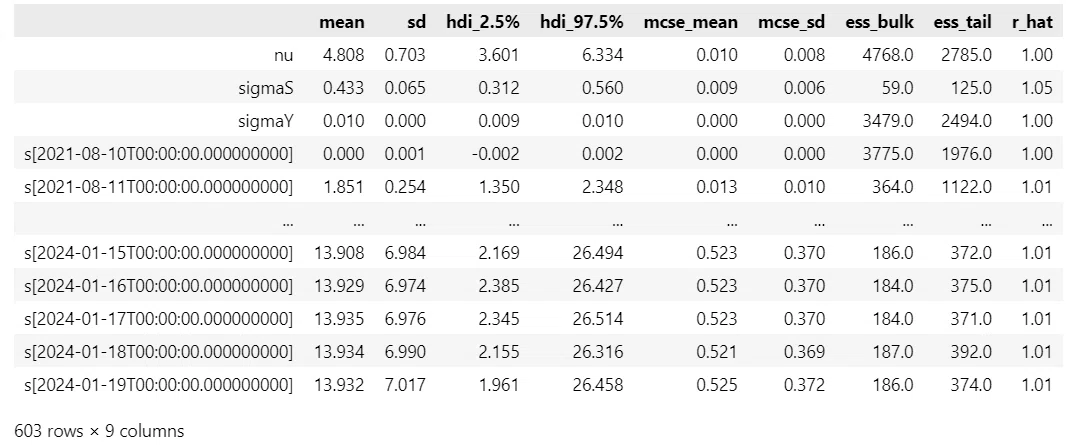Image resolution: width=1069 pixels, height=445 pixels.
Task: Select the ess_tail column header
Action: click(x=963, y=22)
